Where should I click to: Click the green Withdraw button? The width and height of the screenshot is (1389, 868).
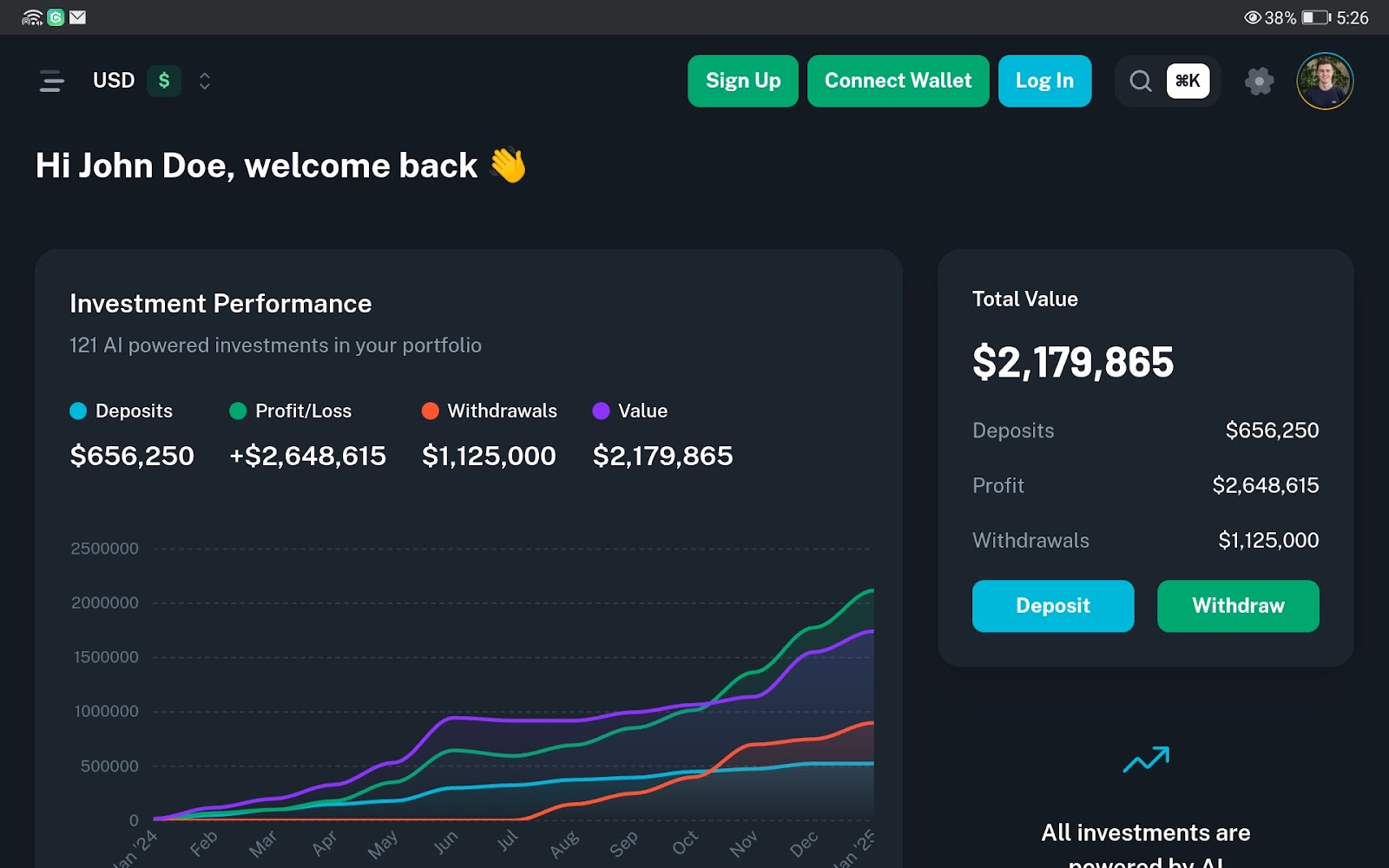tap(1238, 606)
